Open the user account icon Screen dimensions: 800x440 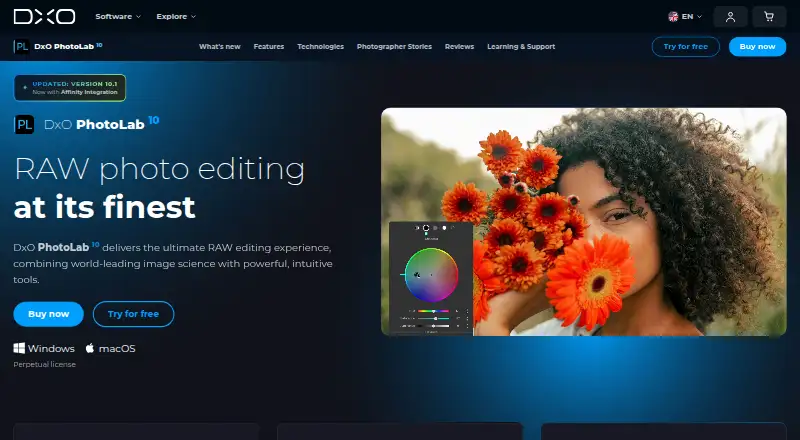(730, 17)
